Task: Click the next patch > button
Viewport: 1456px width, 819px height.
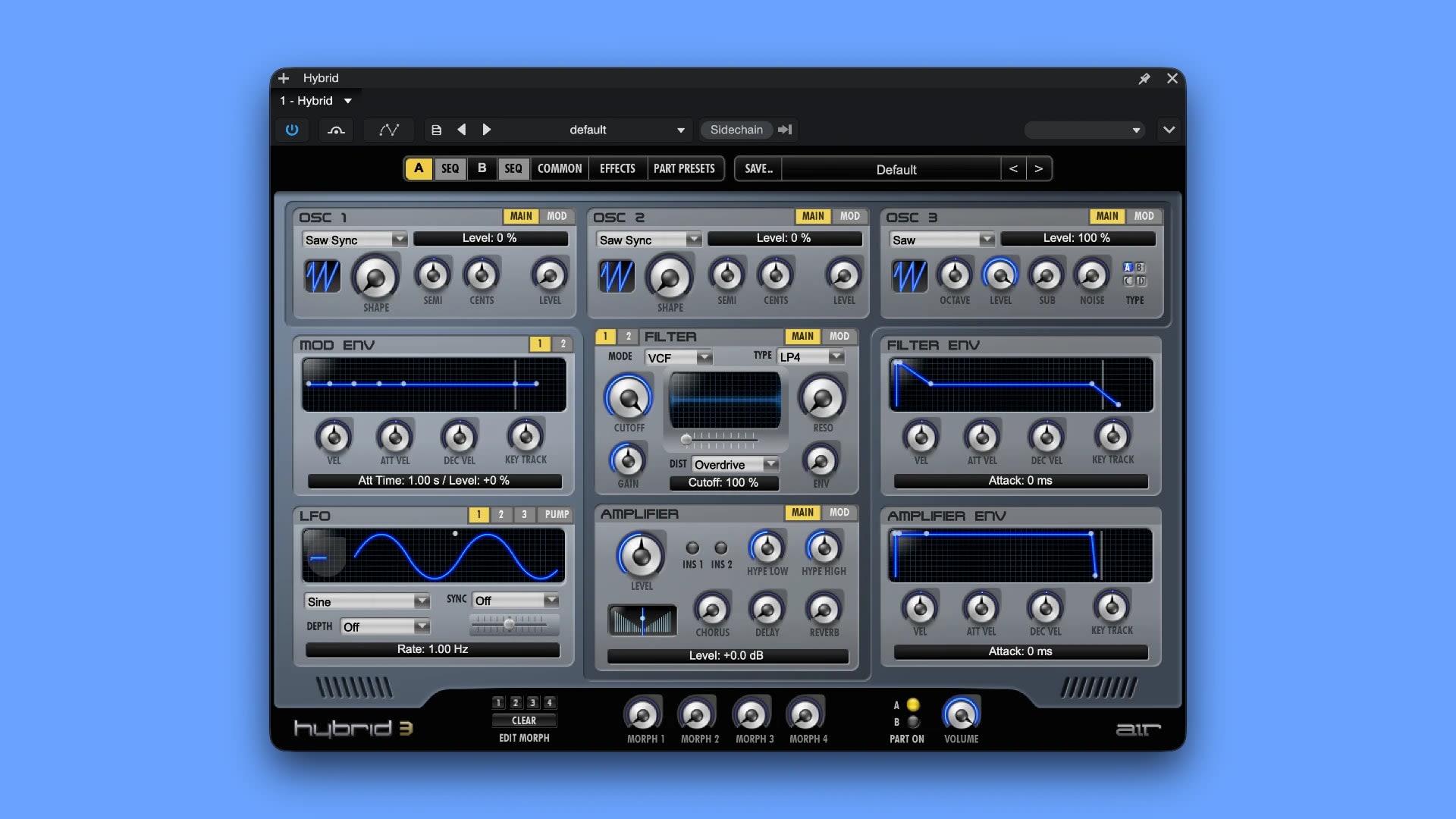Action: (x=1038, y=168)
